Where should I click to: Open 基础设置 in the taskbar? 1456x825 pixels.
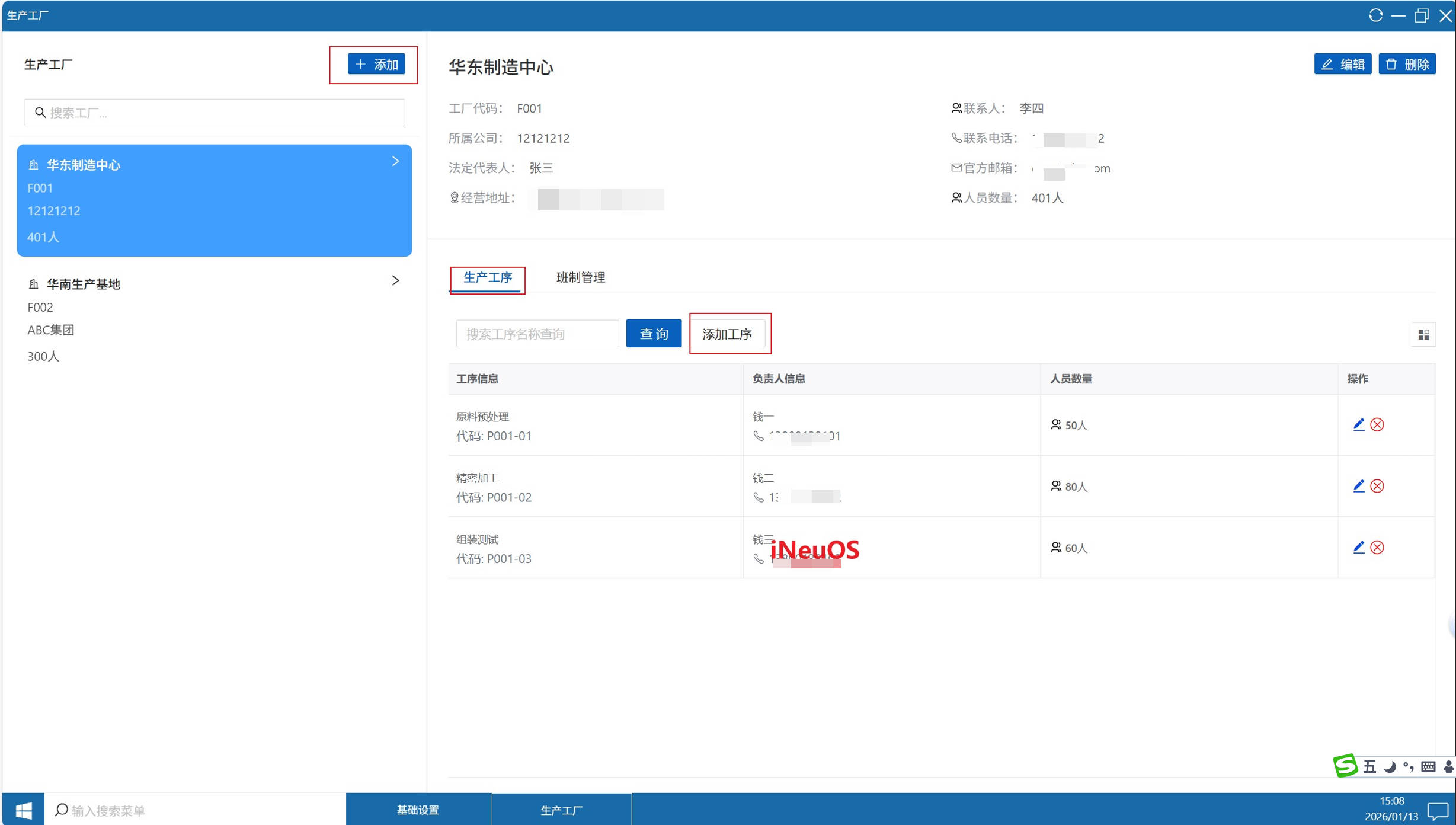418,810
